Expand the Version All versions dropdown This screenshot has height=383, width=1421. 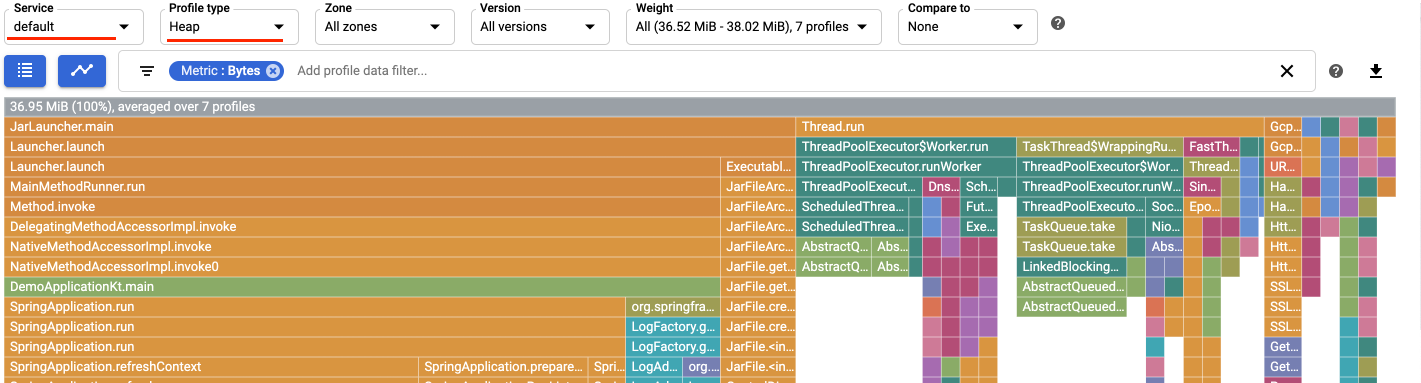pyautogui.click(x=541, y=27)
